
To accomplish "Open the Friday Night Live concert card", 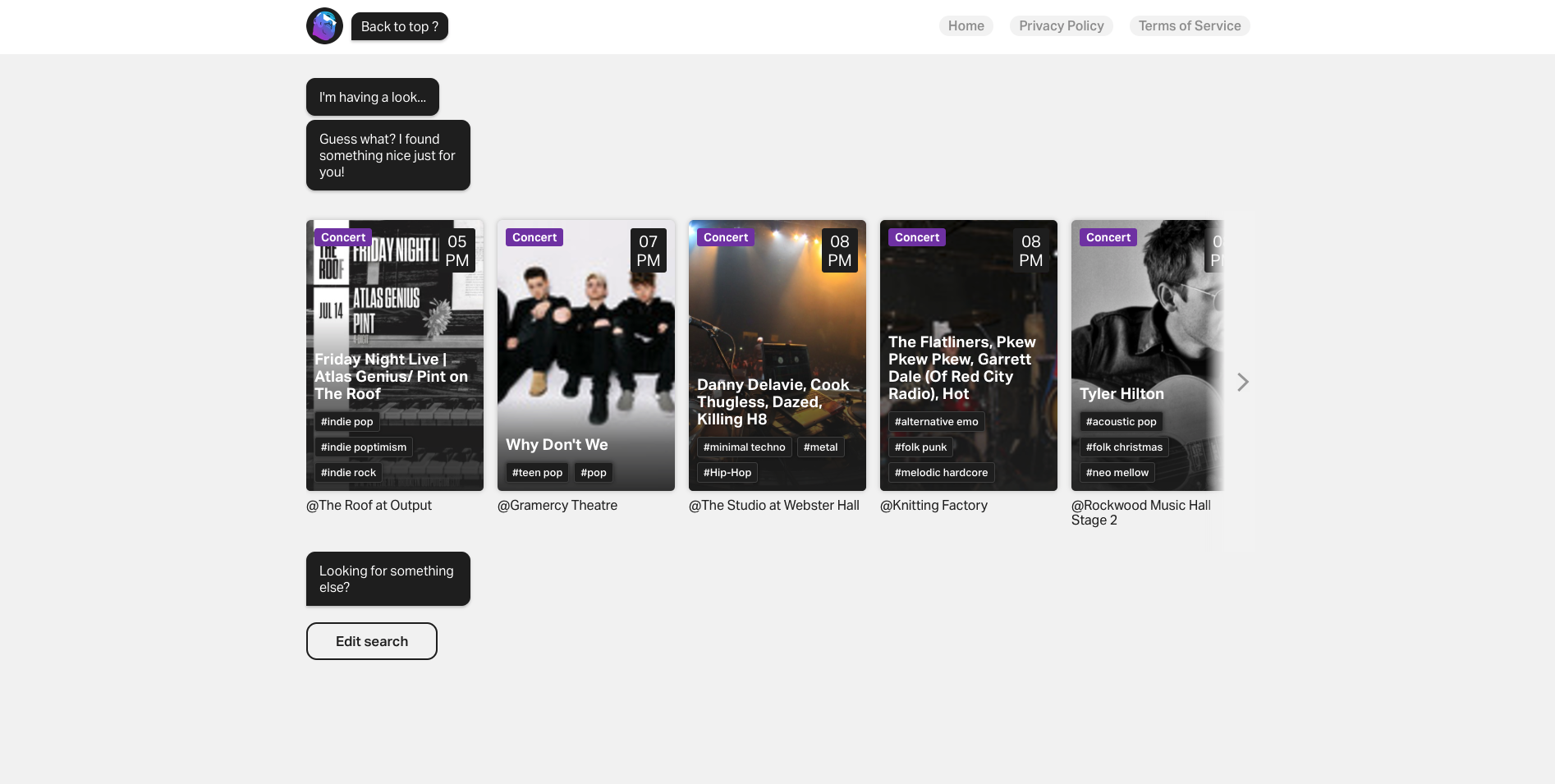I will (x=395, y=355).
